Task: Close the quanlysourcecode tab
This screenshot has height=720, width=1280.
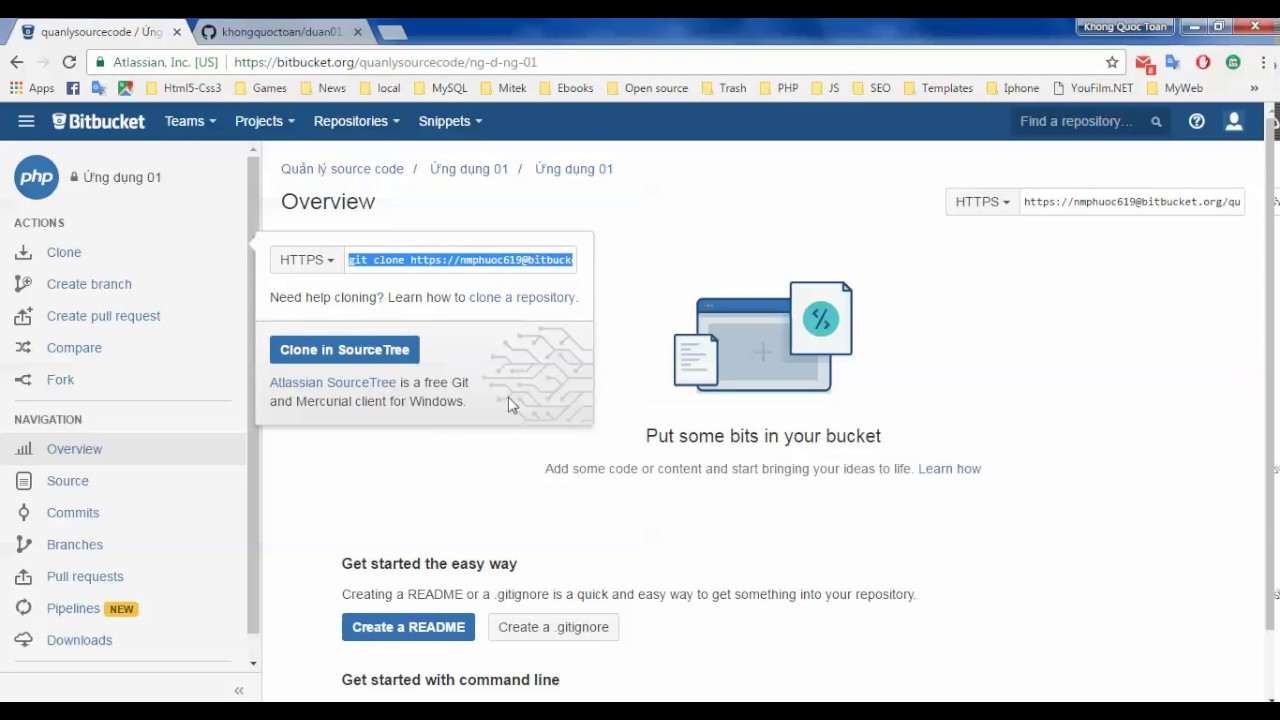Action: pos(177,32)
